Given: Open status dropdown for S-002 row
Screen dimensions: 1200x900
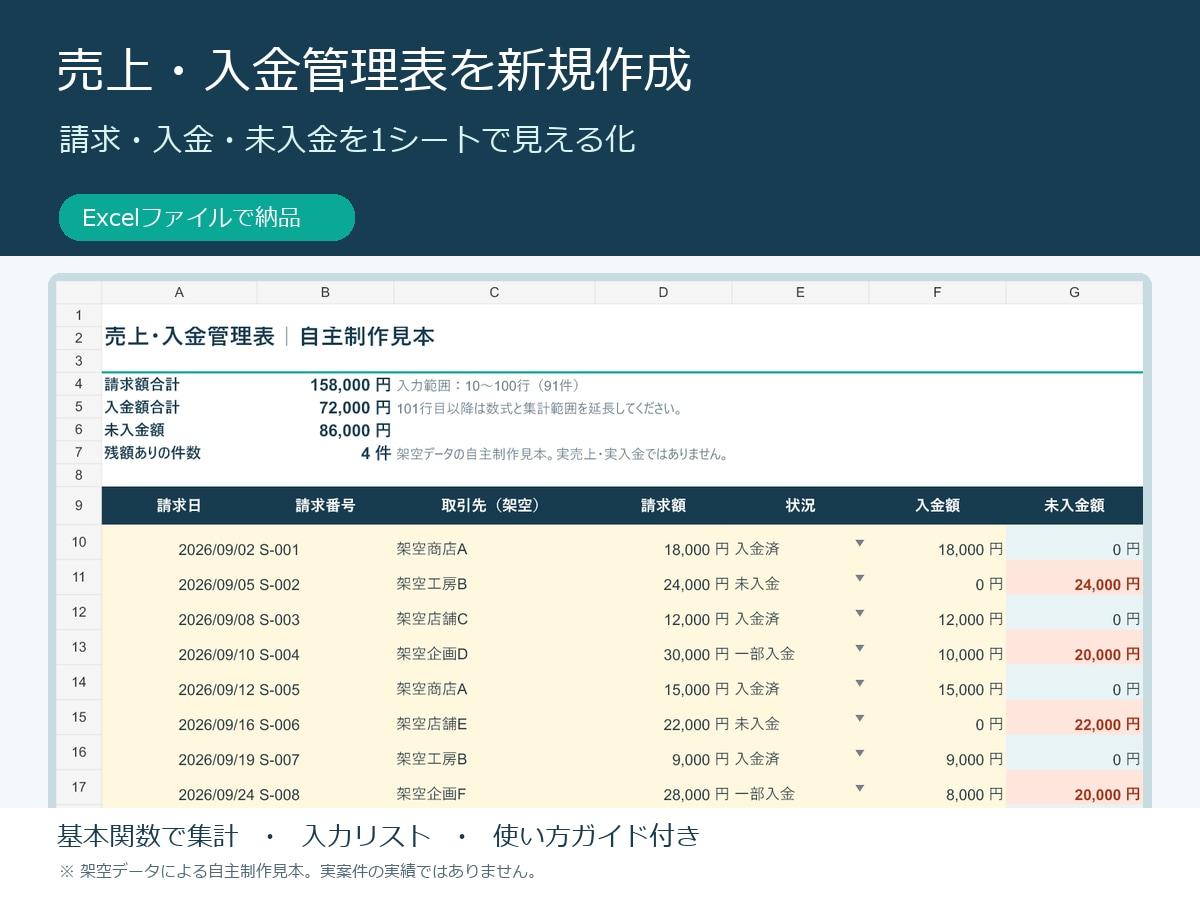Looking at the screenshot, I should [859, 578].
